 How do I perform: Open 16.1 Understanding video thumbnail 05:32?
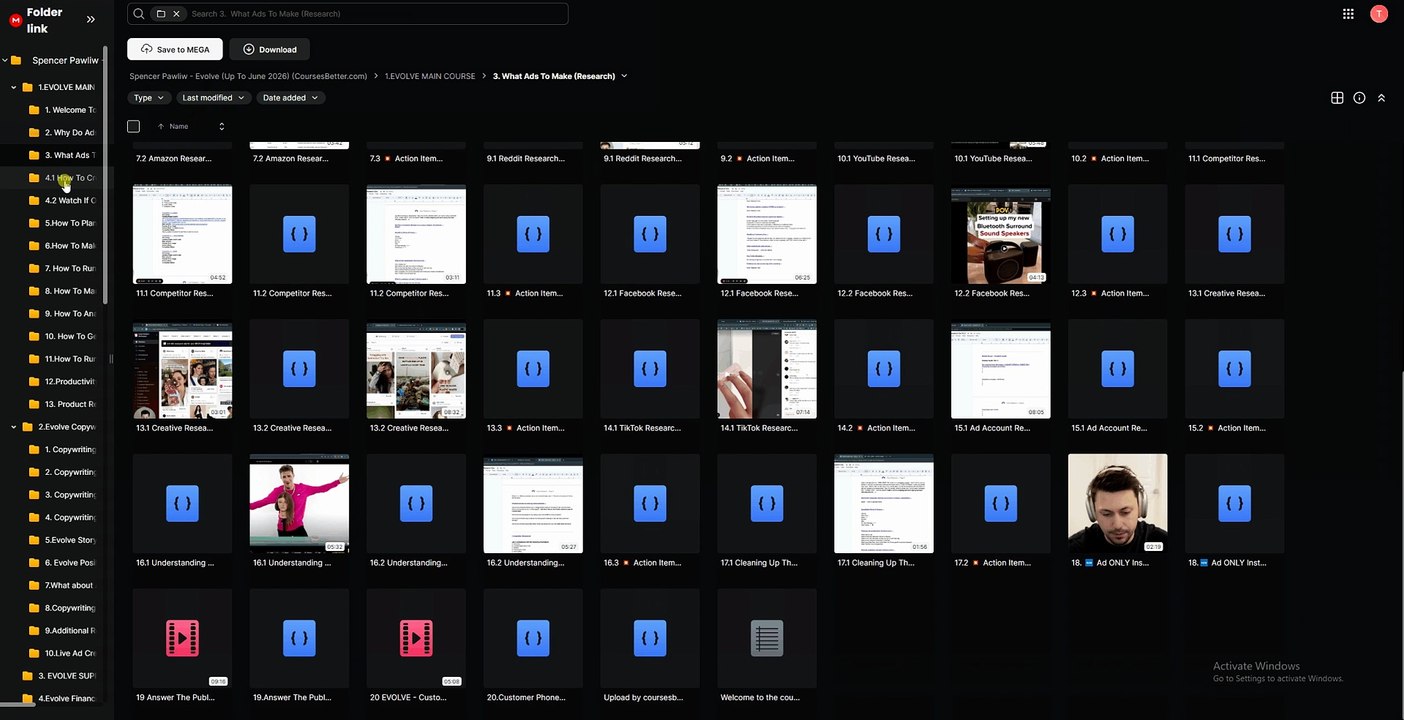click(299, 504)
